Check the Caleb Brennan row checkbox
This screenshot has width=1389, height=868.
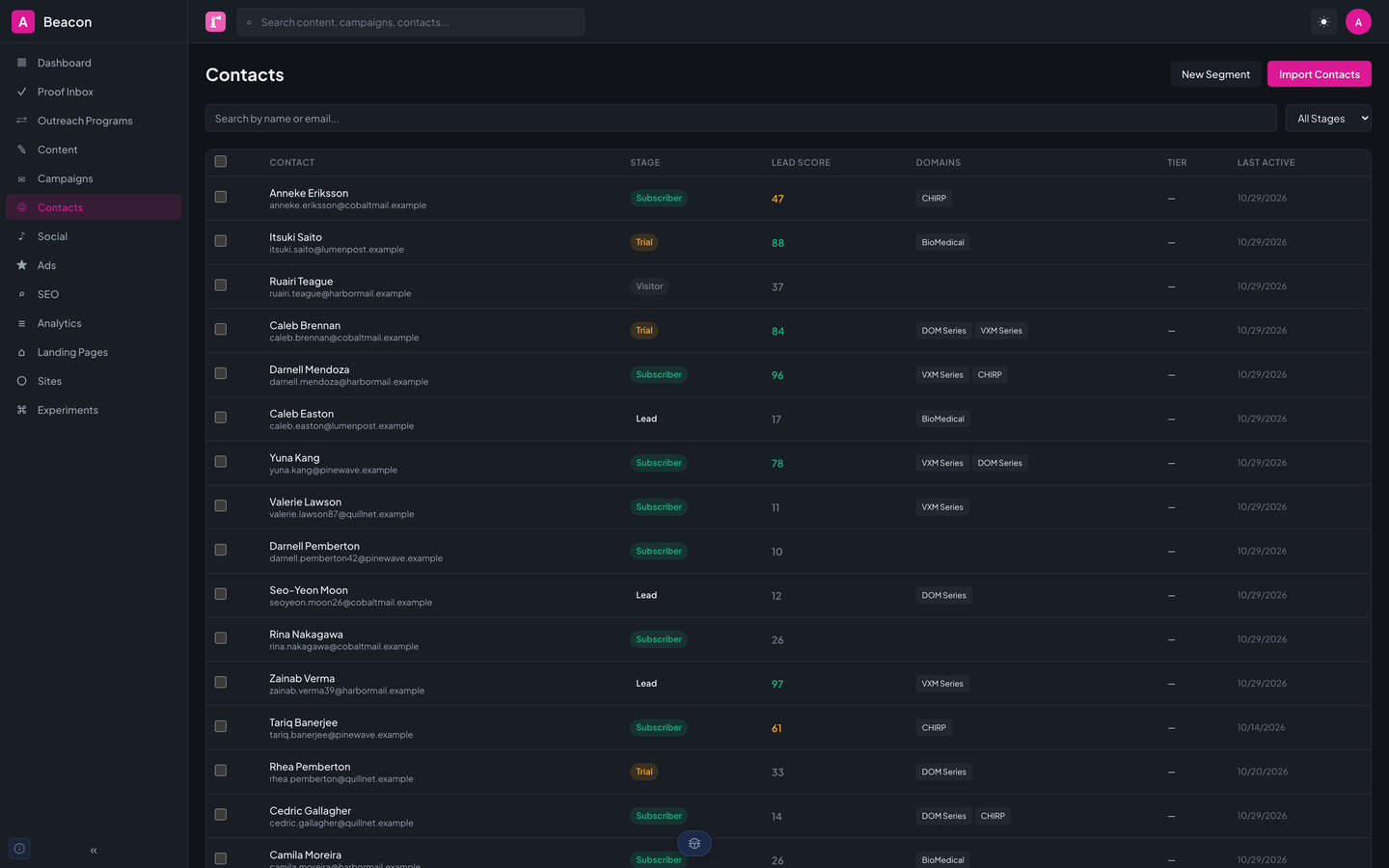tap(221, 330)
